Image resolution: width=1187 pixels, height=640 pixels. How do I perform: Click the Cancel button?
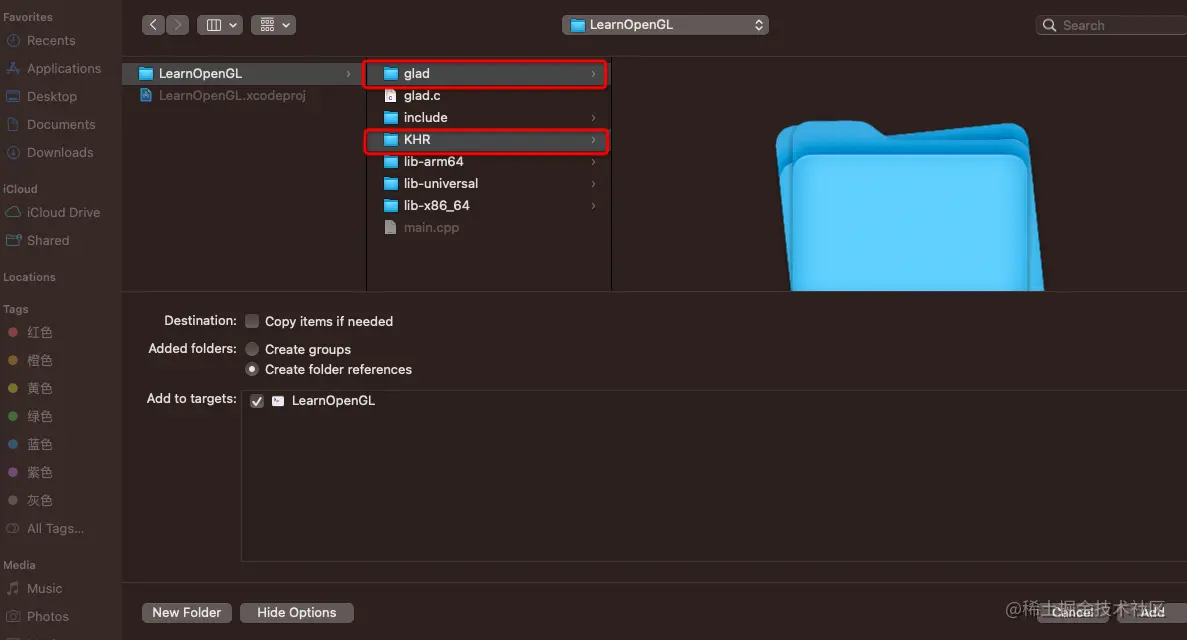click(x=1072, y=612)
